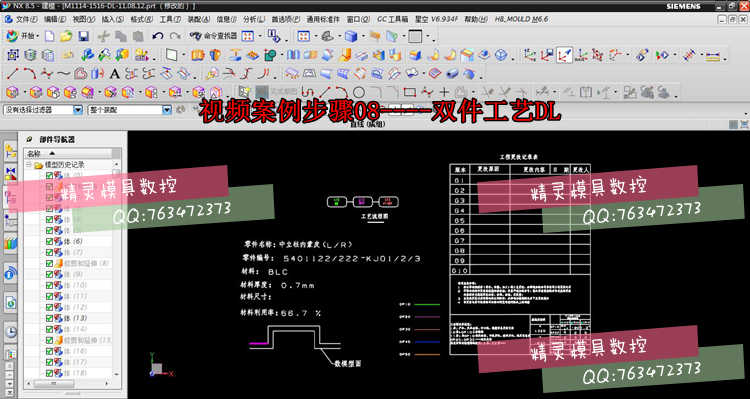Open the 帮助(H) menu

point(476,20)
